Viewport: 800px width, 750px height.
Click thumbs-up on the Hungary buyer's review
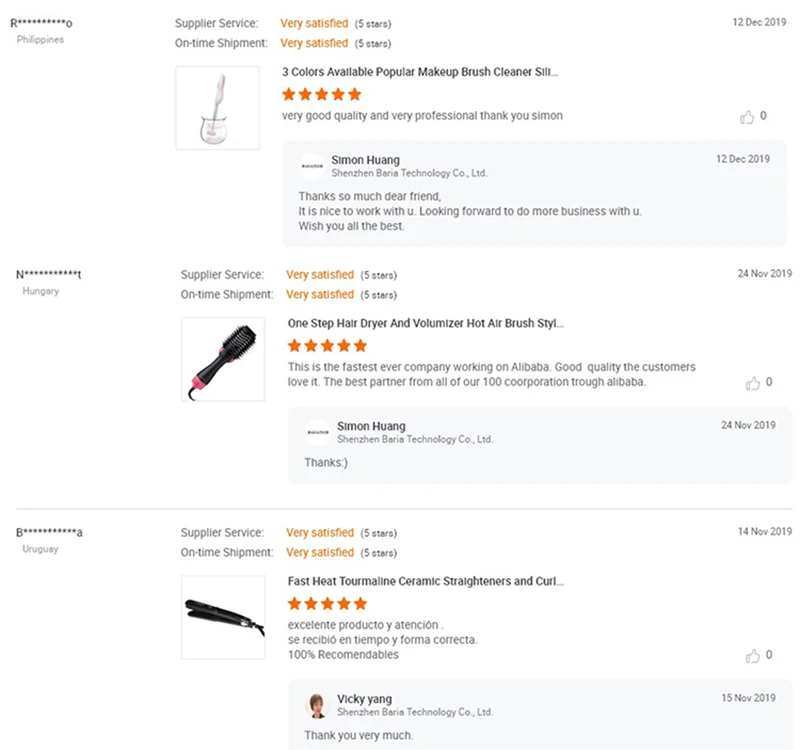coord(753,383)
